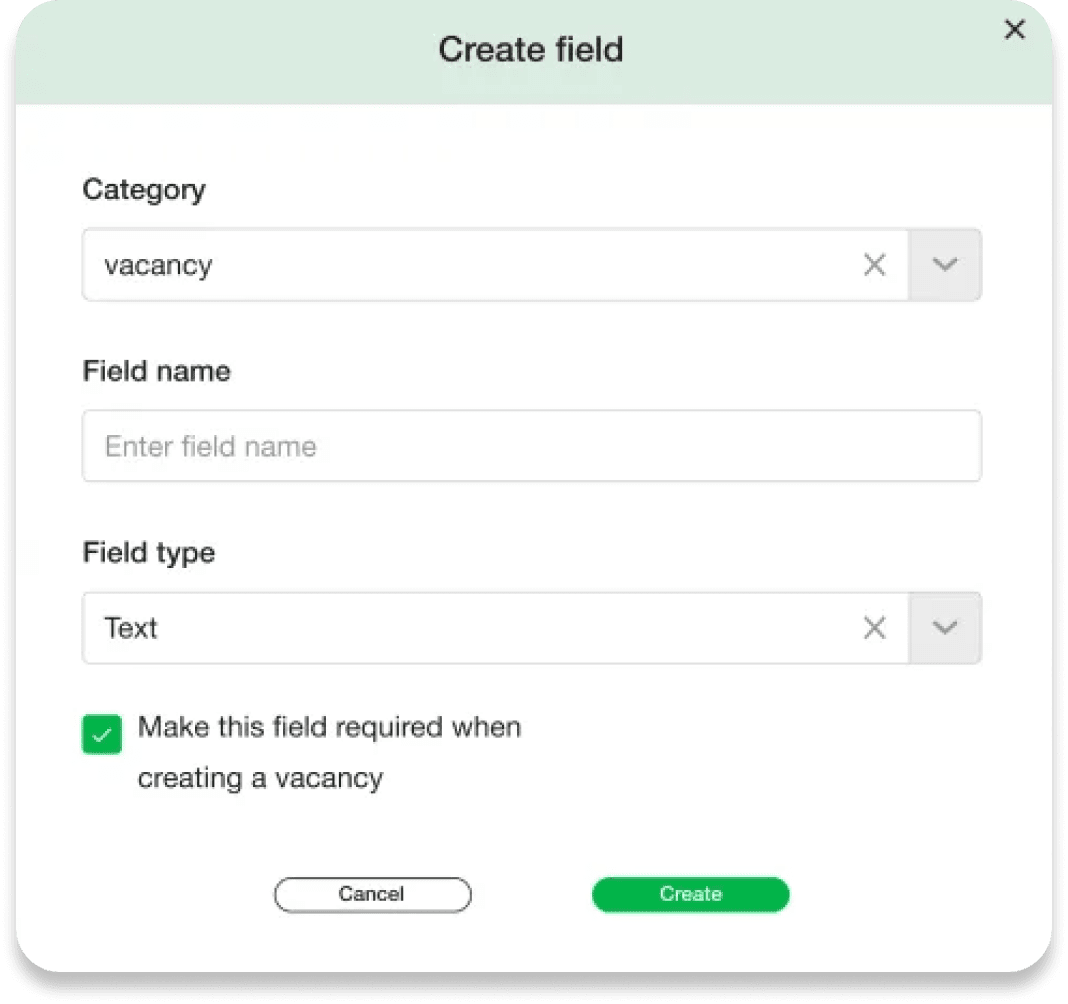Create the new field

click(691, 894)
